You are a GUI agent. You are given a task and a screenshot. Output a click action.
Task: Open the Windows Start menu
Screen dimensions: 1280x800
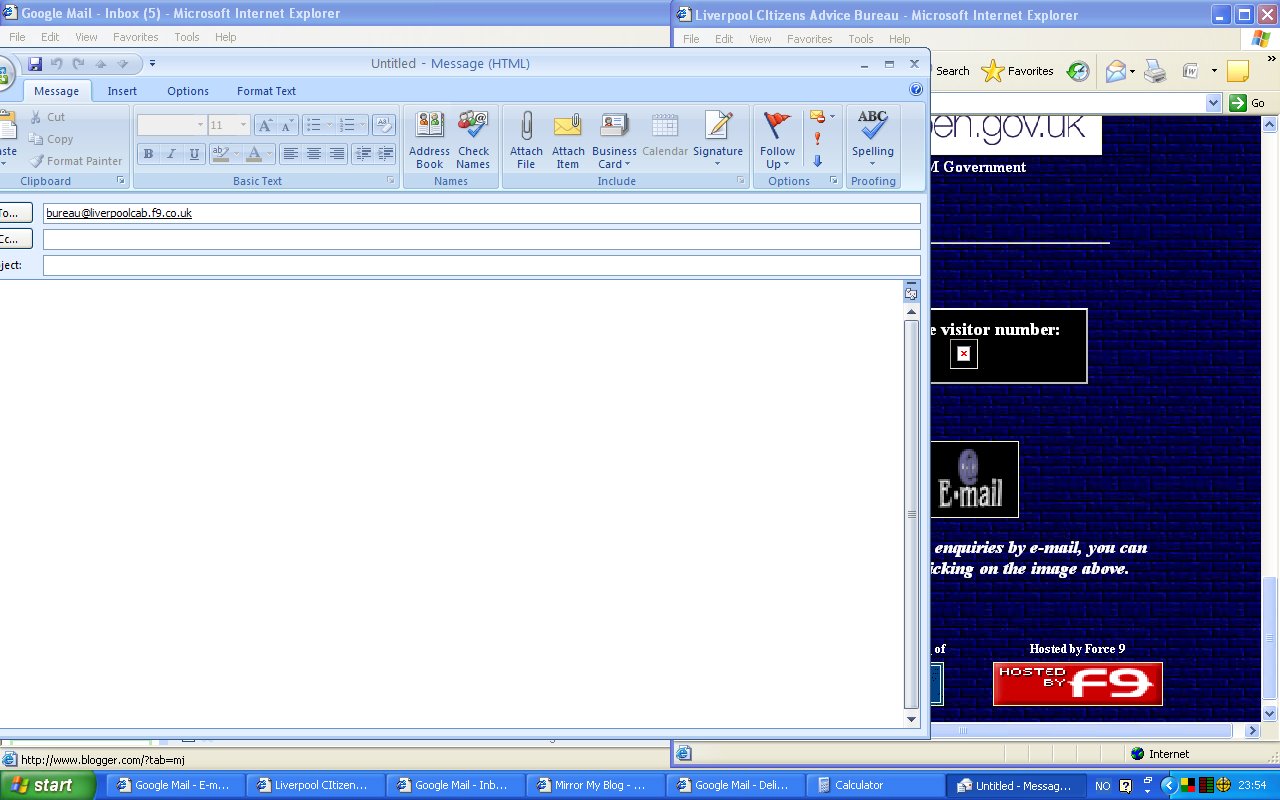tap(48, 785)
